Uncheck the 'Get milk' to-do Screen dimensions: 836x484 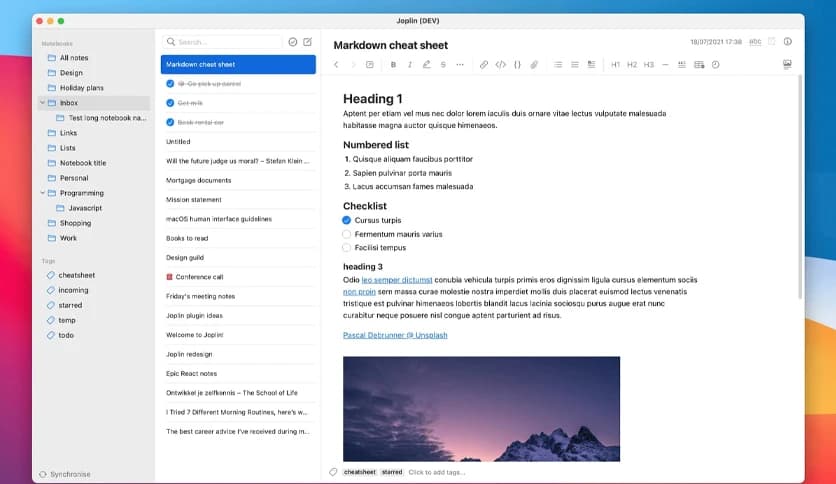click(171, 103)
